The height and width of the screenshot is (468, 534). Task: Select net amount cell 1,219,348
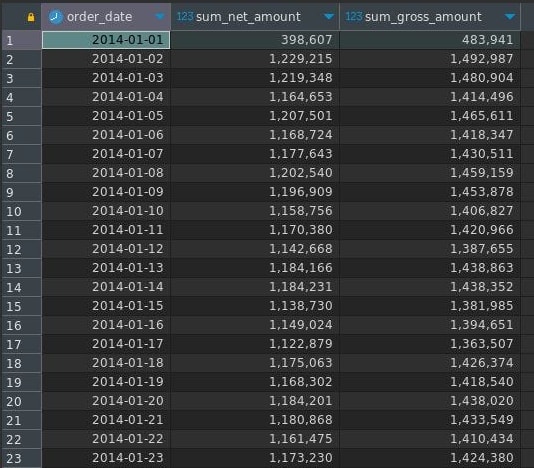tap(255, 78)
